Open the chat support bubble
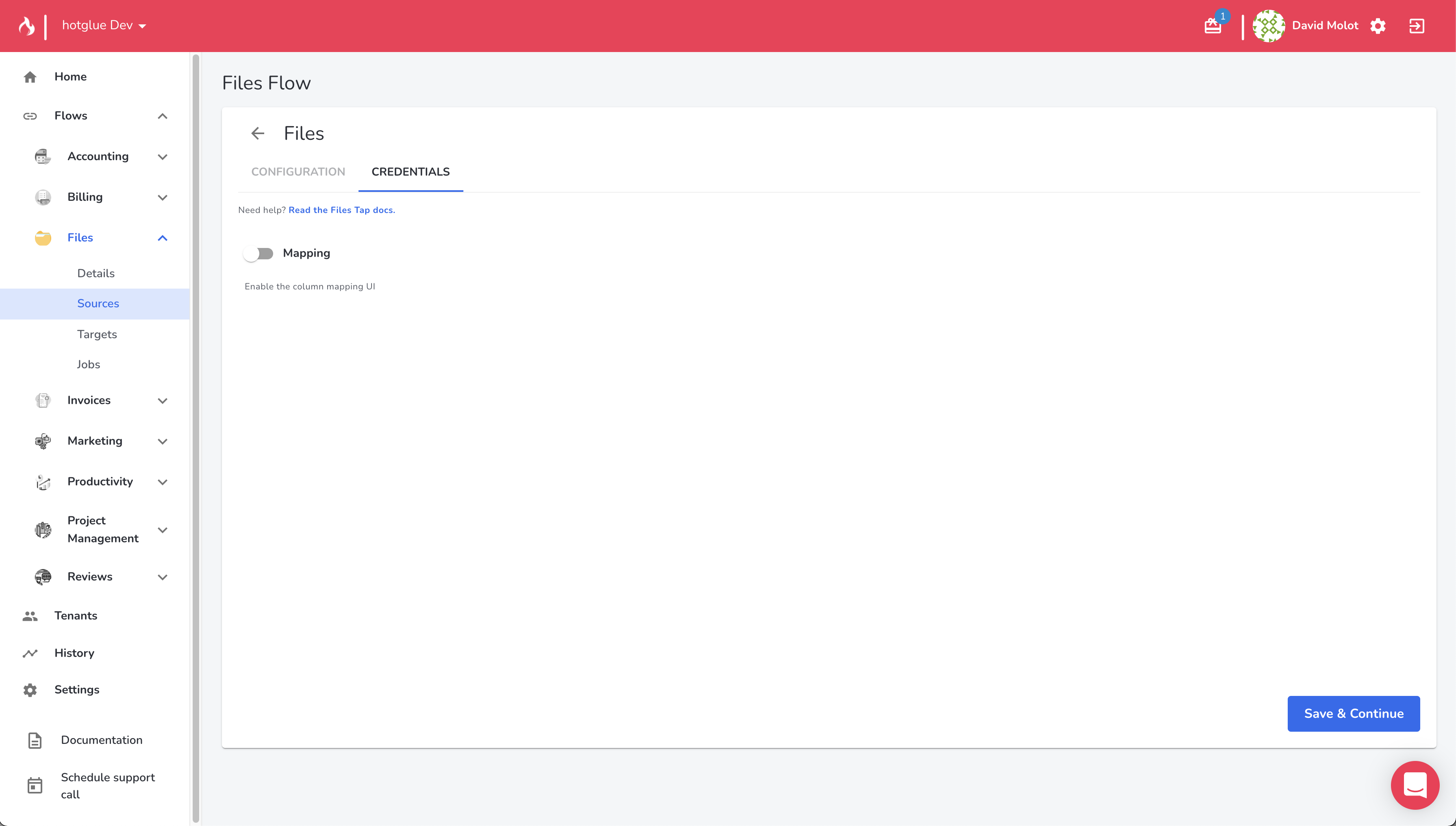The image size is (1456, 826). (x=1415, y=785)
